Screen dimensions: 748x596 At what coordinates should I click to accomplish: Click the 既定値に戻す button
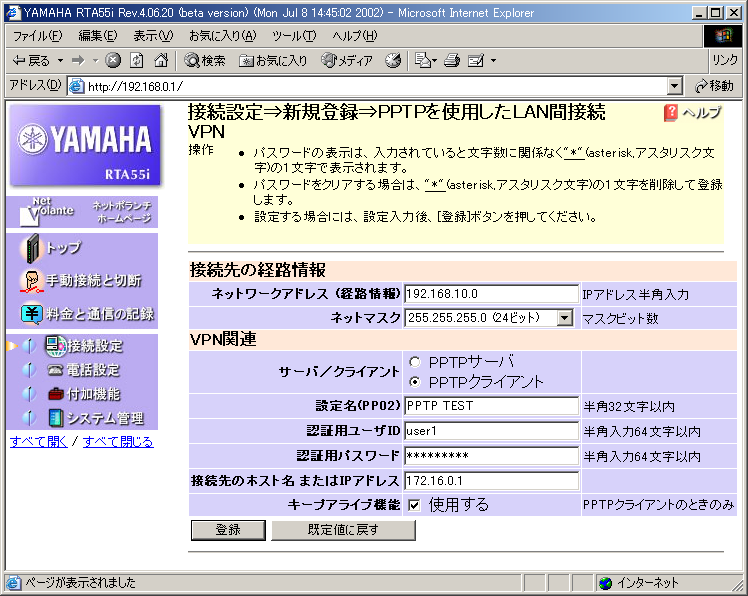[x=343, y=530]
